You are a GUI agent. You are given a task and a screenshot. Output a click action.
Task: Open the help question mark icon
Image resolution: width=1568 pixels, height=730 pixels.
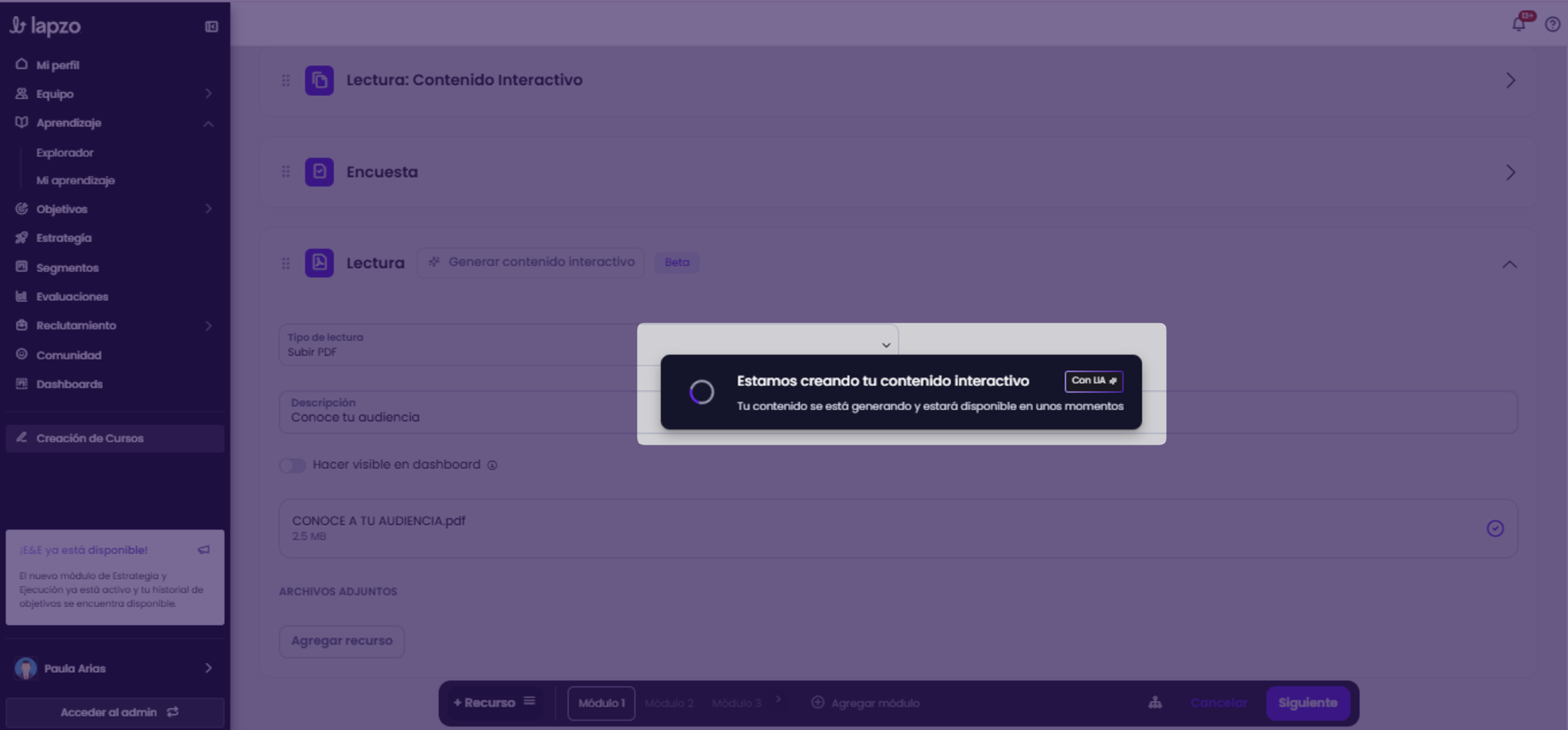tap(1552, 25)
